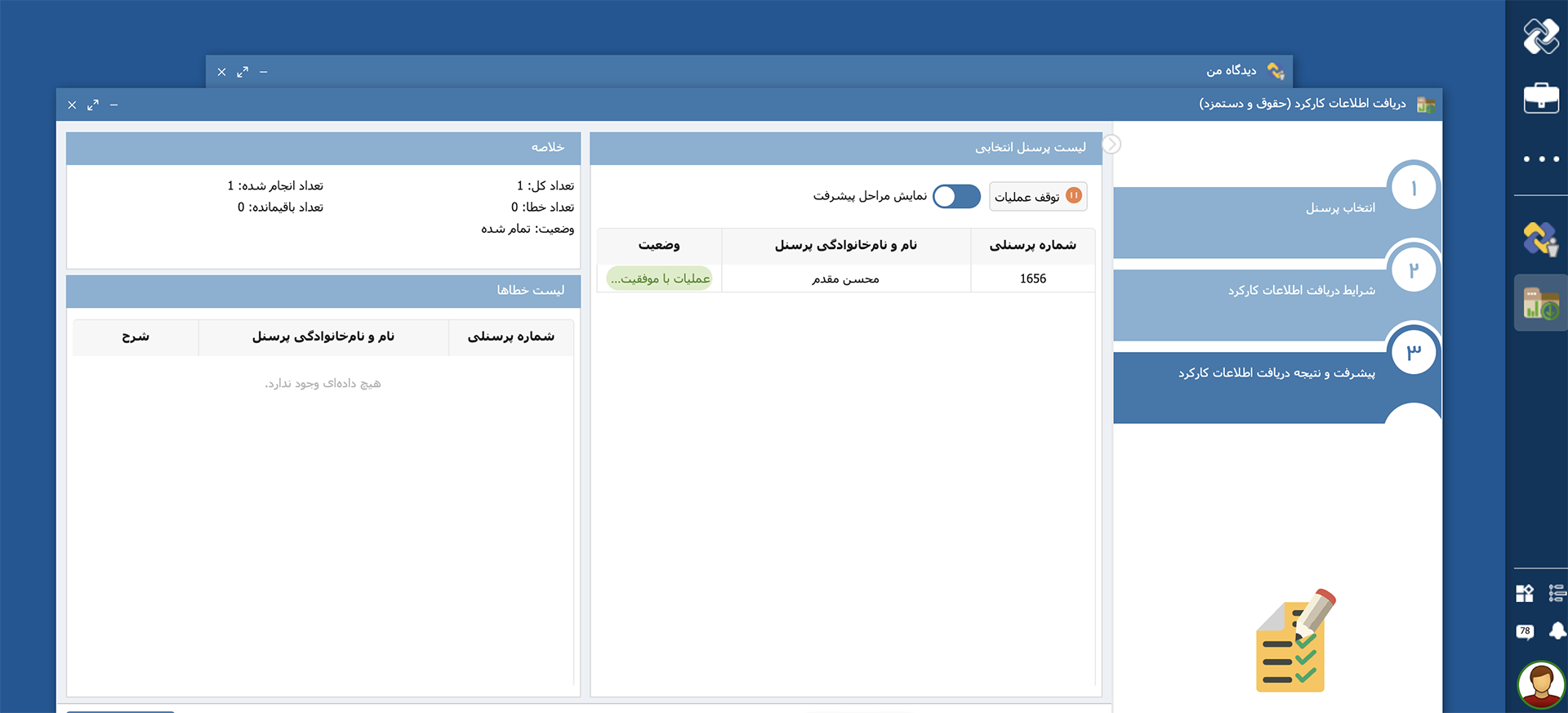This screenshot has height=713, width=1568.
Task: Go to step 1 'انتخاب پرسنل'
Action: point(1339,208)
